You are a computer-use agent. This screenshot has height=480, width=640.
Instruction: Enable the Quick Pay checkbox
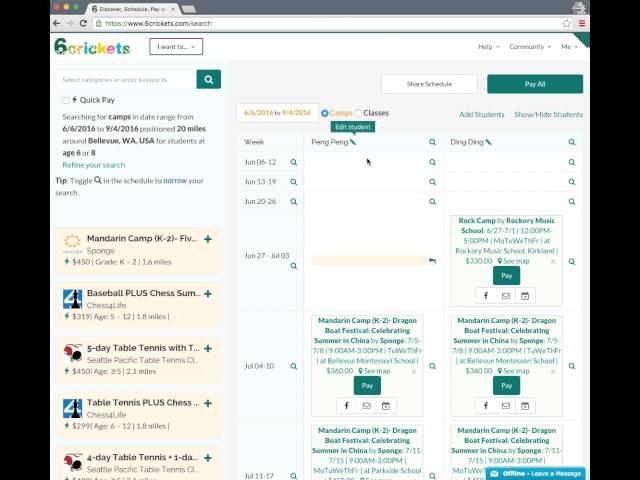65,100
